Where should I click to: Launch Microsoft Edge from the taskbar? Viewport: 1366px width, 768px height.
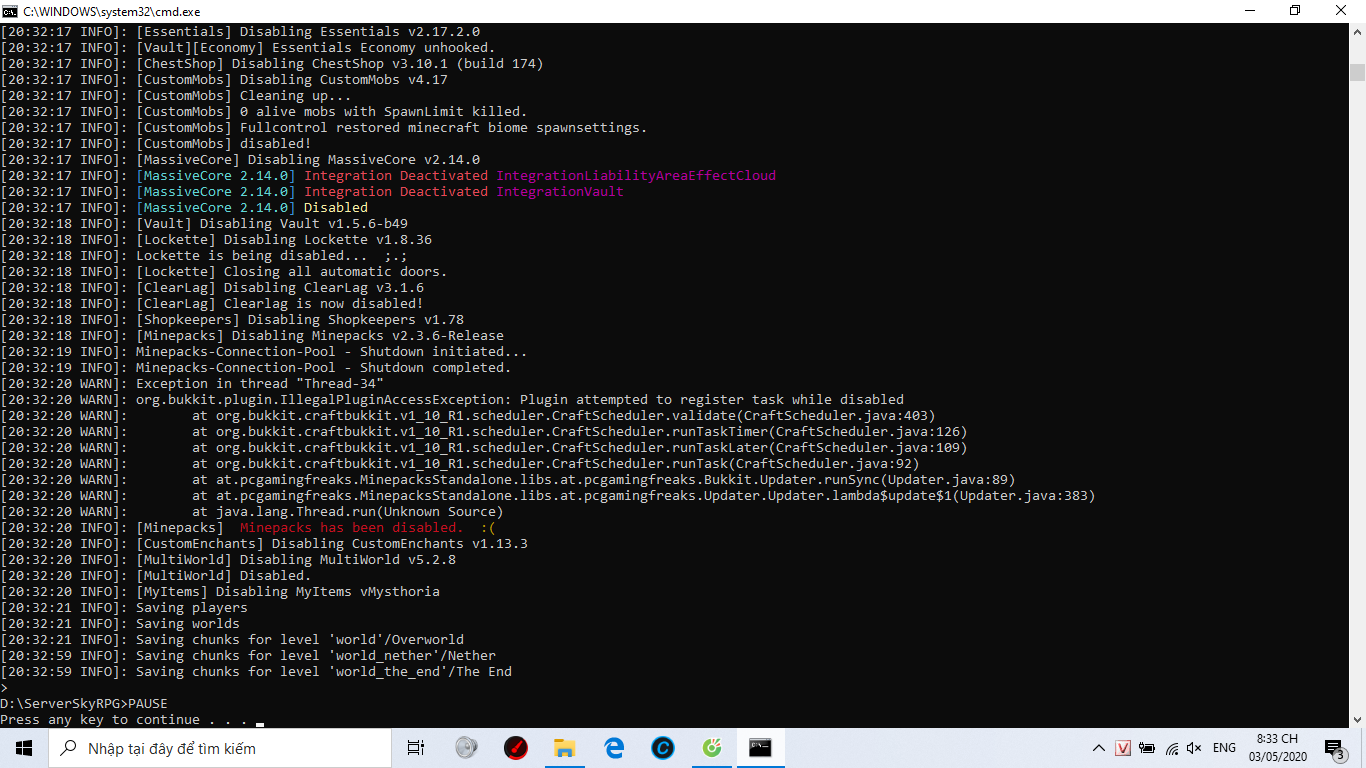point(613,748)
